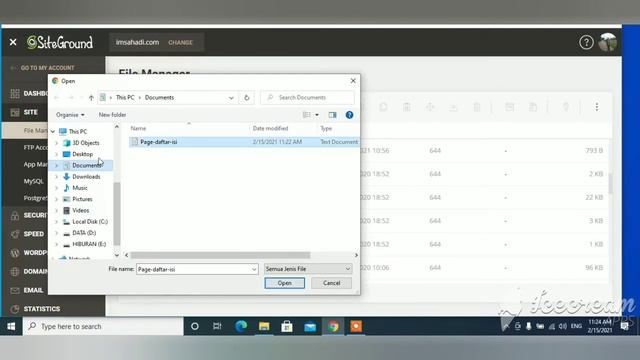The width and height of the screenshot is (640, 360).
Task: Open the orange recorder app on taskbar
Action: (356, 326)
